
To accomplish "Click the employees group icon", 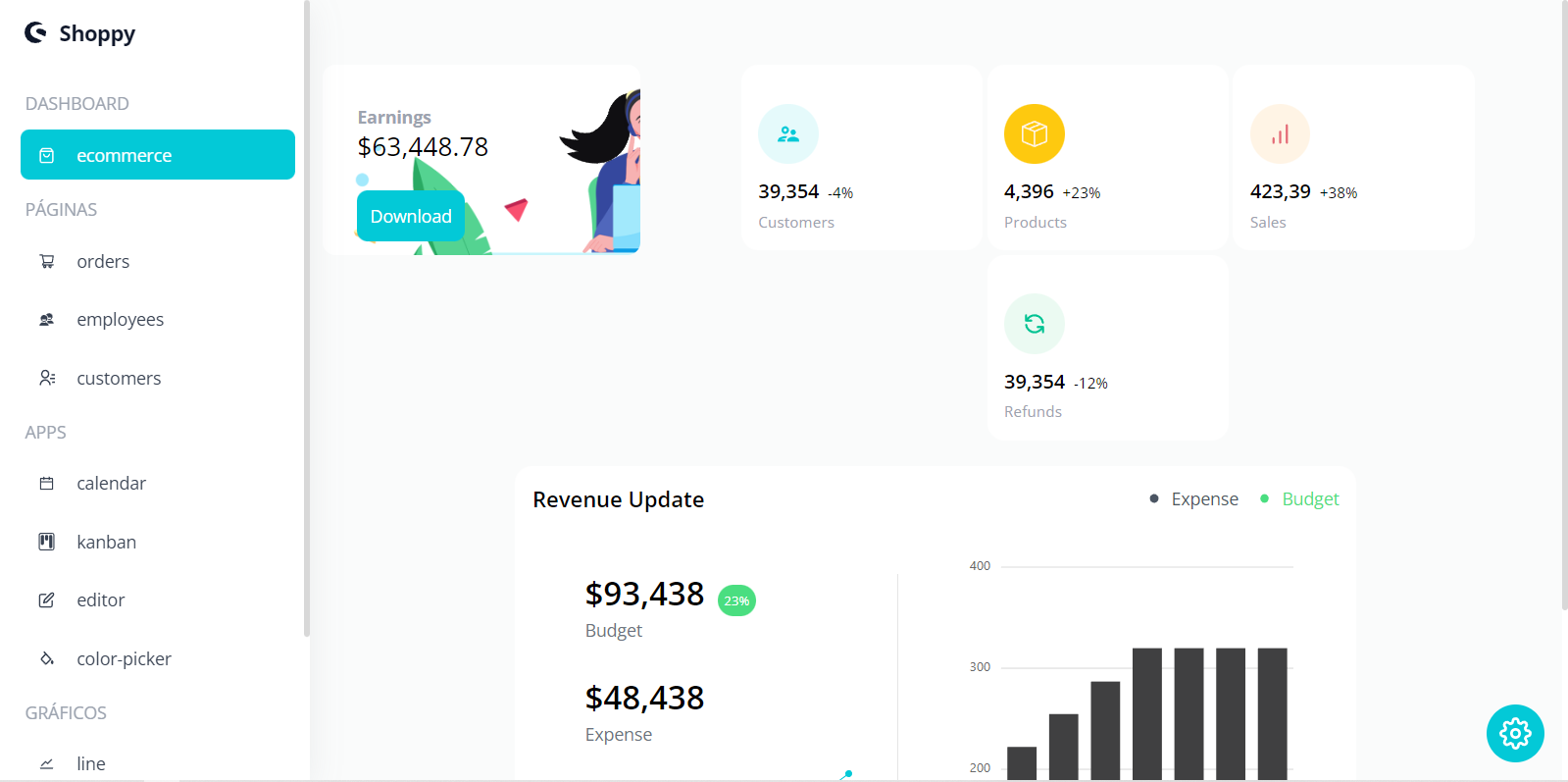I will click(46, 320).
